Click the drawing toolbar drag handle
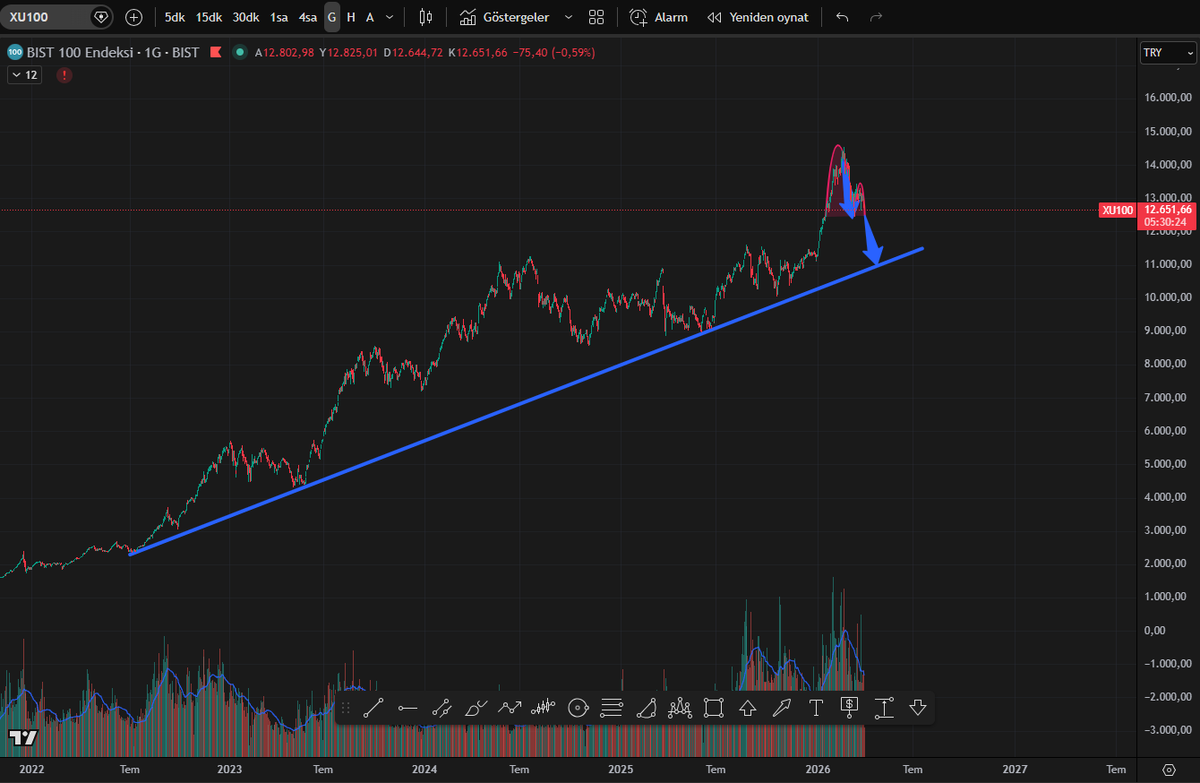The height and width of the screenshot is (783, 1200). [347, 709]
